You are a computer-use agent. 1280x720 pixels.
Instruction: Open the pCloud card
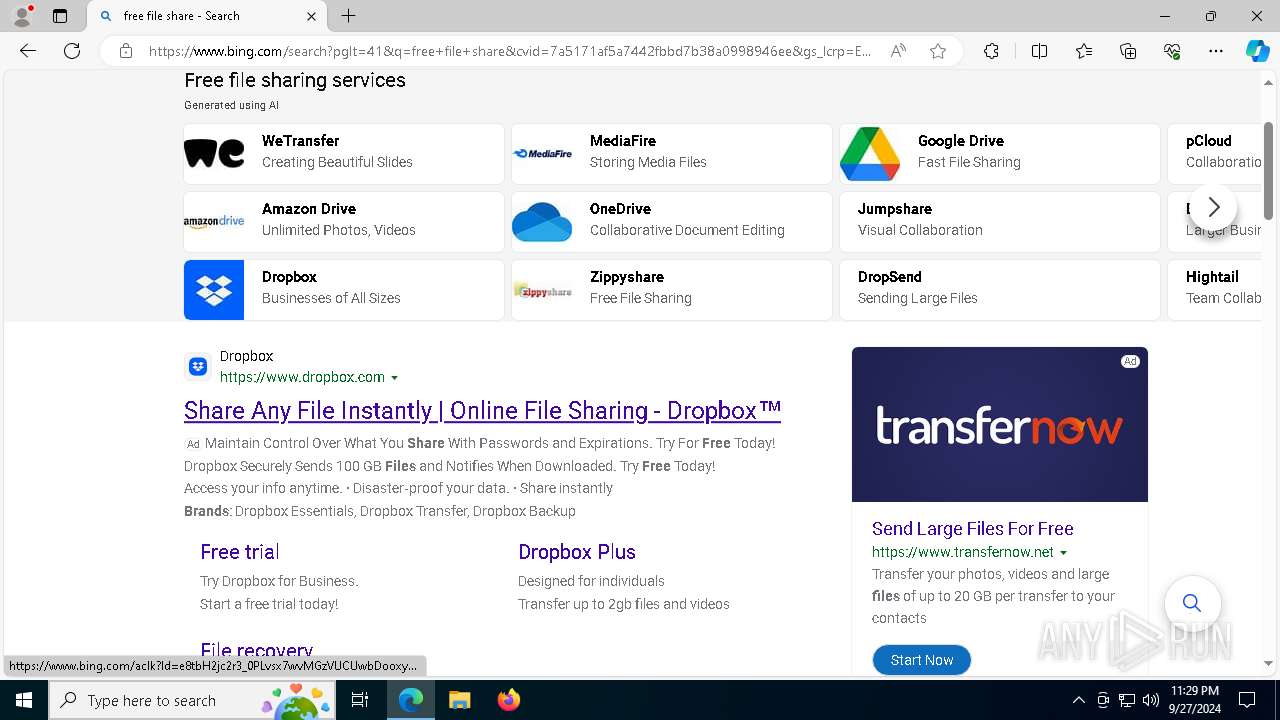(1214, 154)
